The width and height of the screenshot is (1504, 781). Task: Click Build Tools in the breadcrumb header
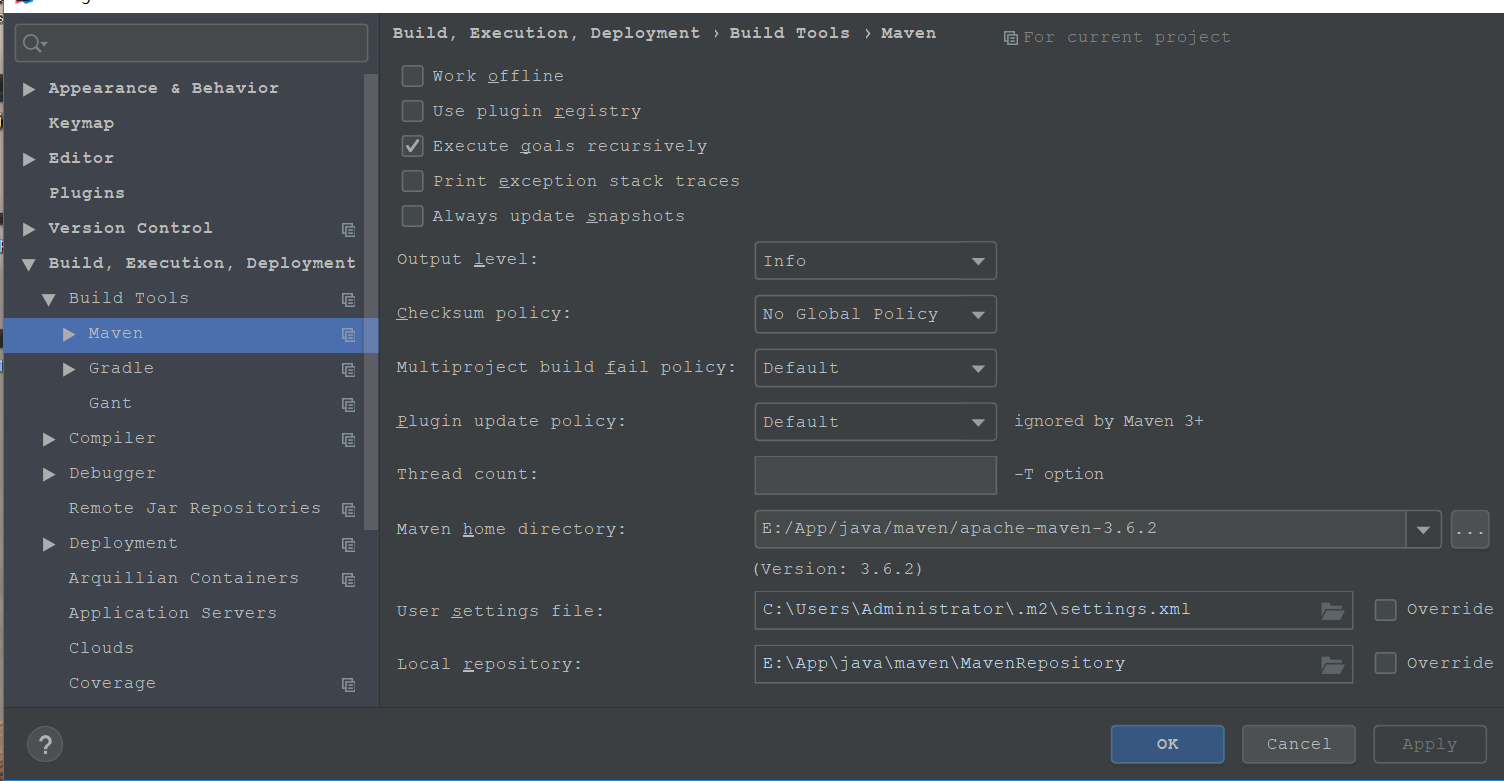pos(789,33)
